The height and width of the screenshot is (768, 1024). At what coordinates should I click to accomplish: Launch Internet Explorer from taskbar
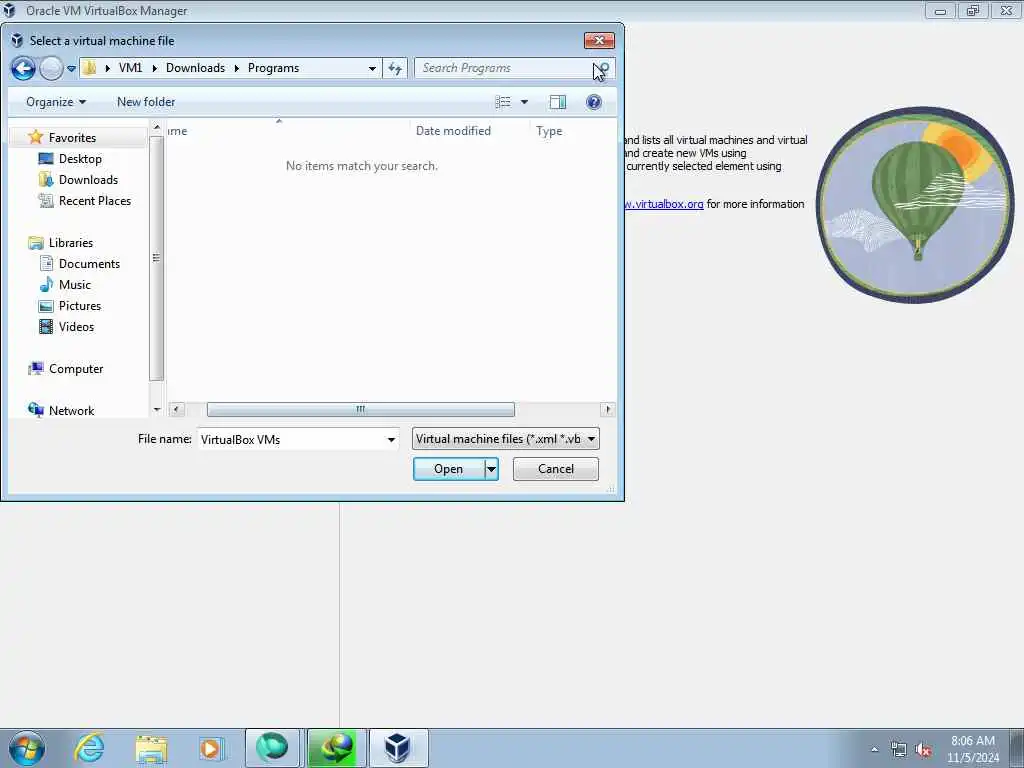[89, 748]
